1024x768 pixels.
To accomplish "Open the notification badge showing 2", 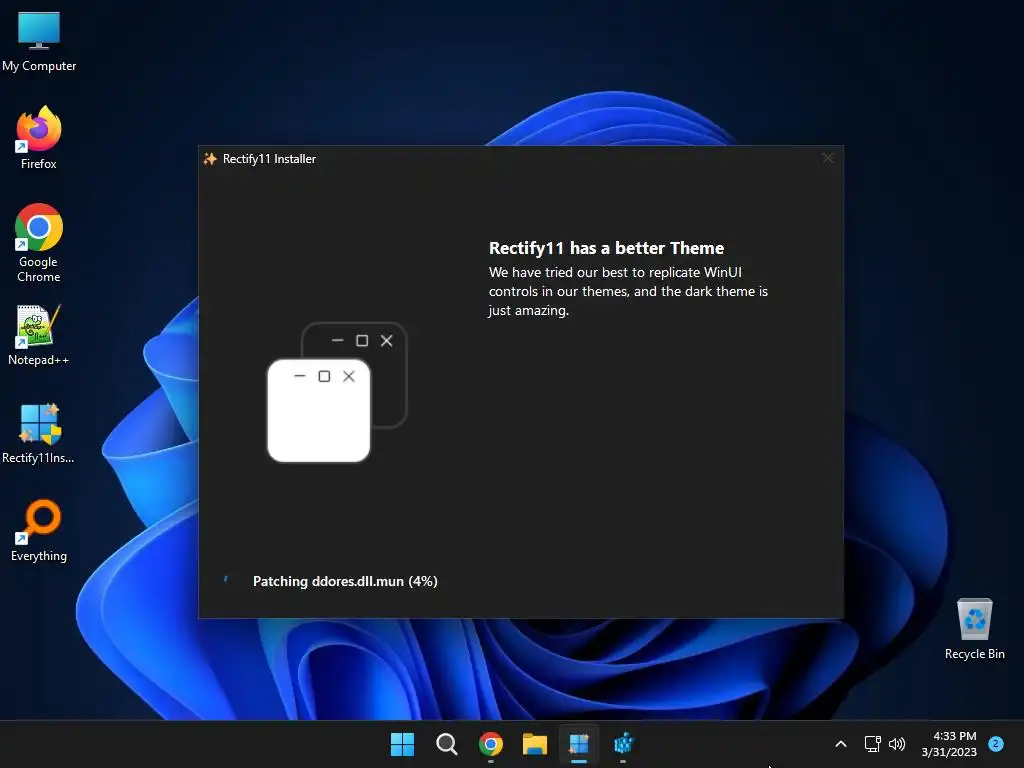I will pyautogui.click(x=996, y=743).
